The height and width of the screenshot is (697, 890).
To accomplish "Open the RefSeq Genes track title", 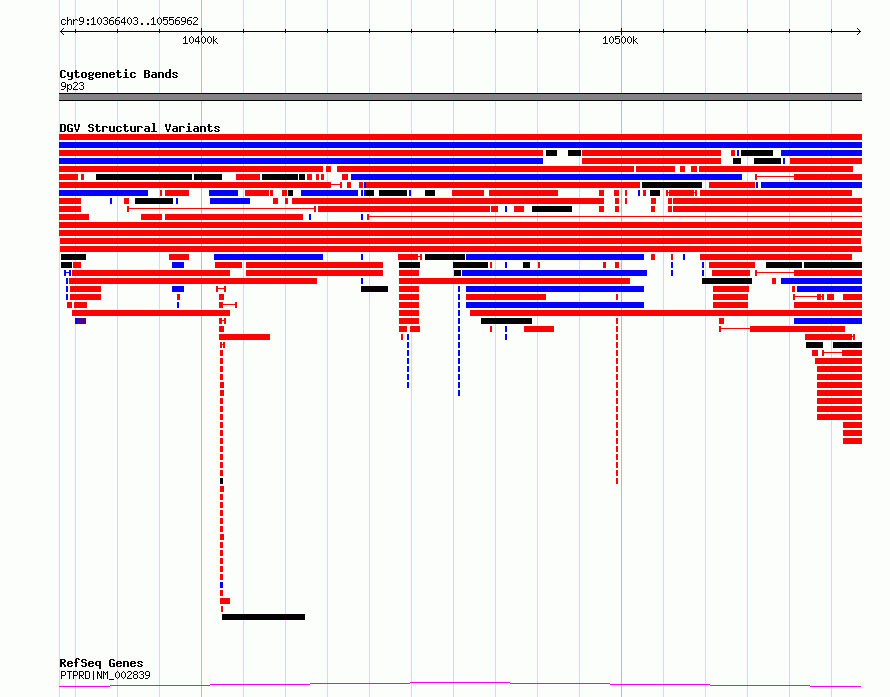I will point(101,663).
